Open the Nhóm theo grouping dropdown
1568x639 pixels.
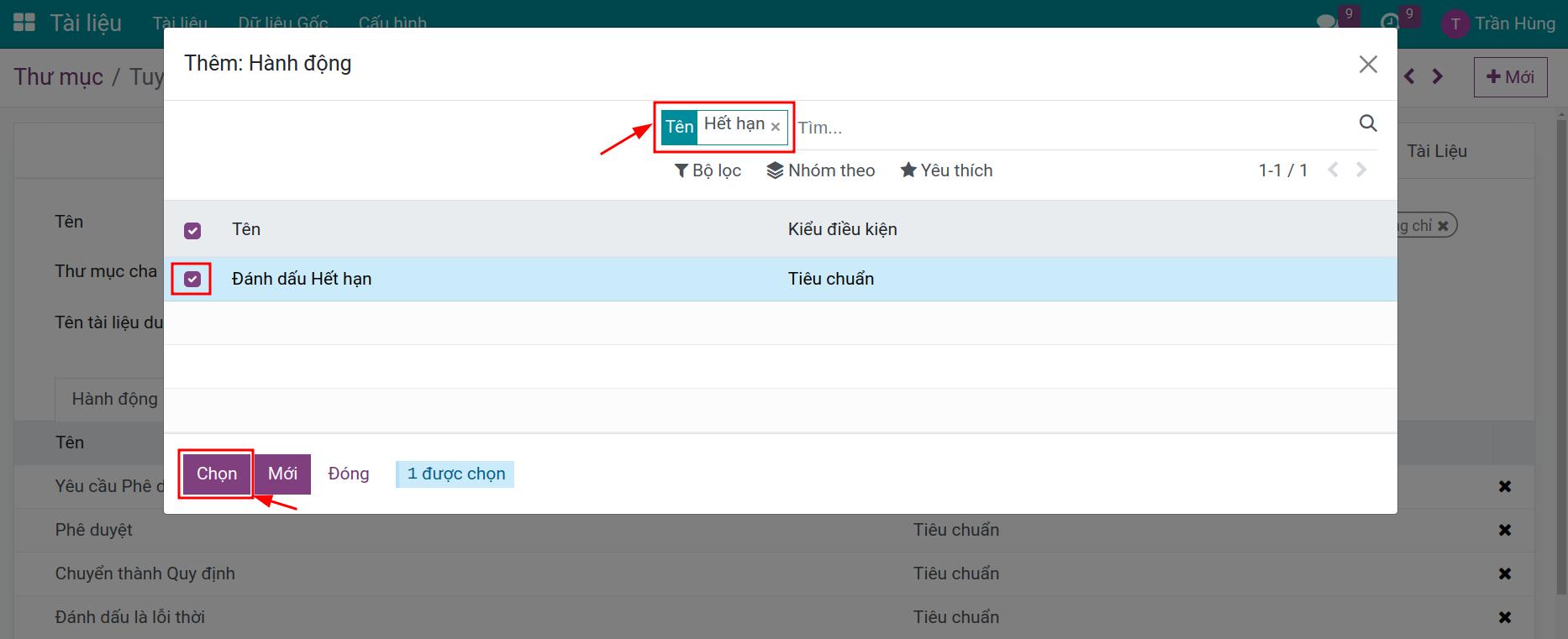[x=821, y=170]
